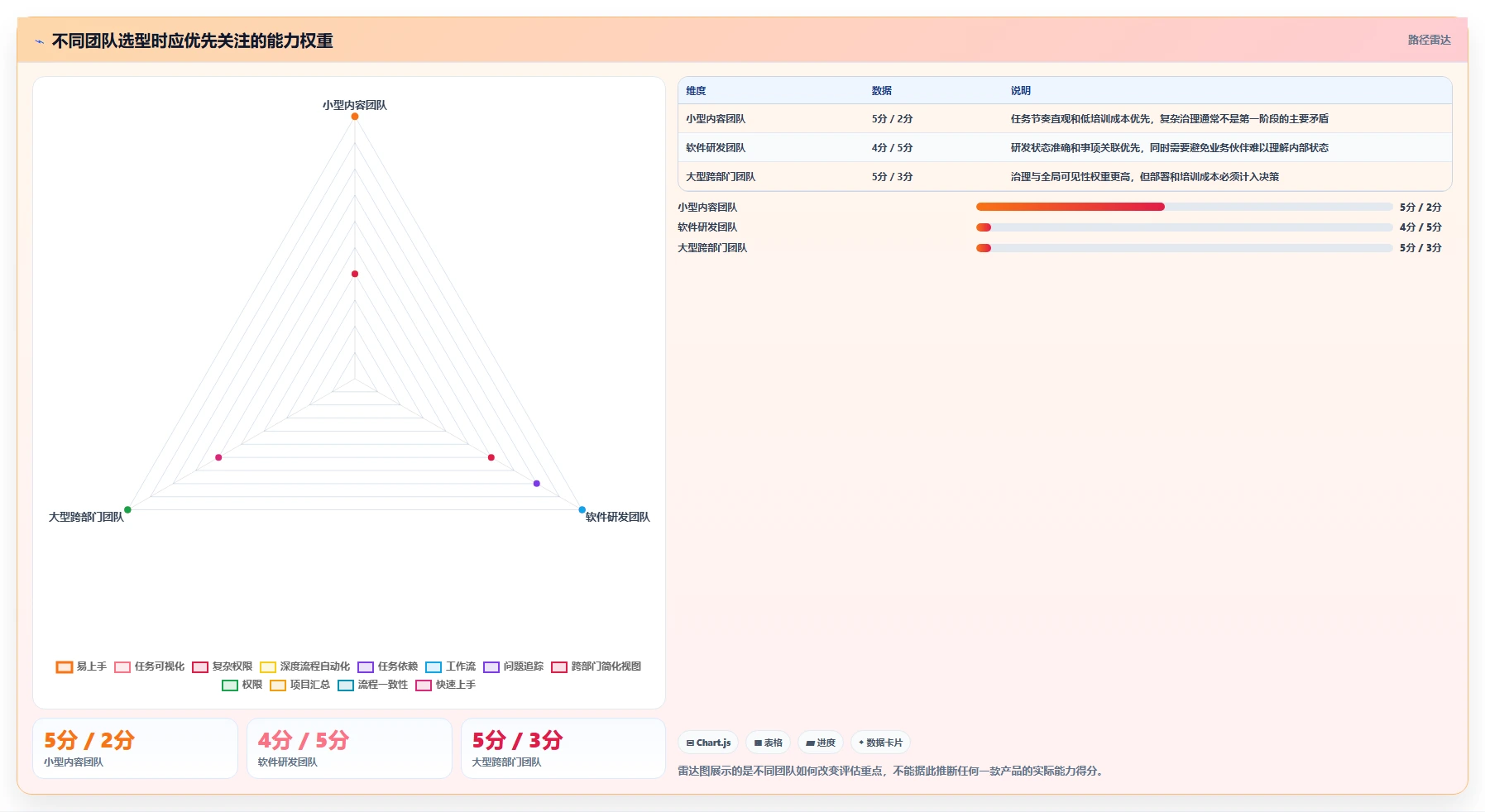The width and height of the screenshot is (1485, 812).
Task: Toggle the 快速上手 legend item
Action: click(x=445, y=685)
